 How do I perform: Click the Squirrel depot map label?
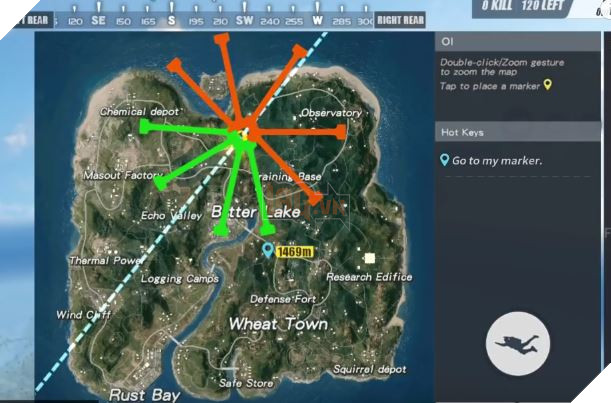pos(369,369)
